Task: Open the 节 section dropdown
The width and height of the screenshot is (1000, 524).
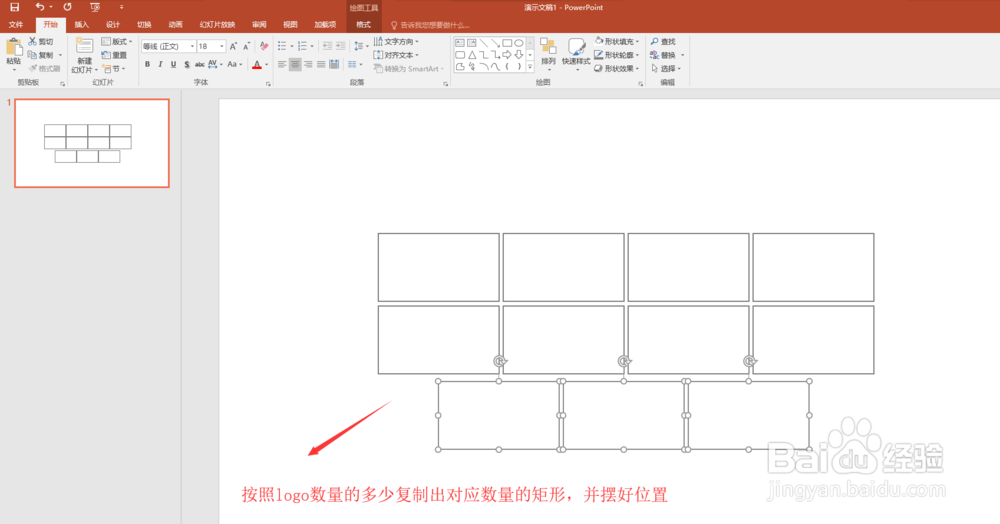Action: click(x=114, y=68)
